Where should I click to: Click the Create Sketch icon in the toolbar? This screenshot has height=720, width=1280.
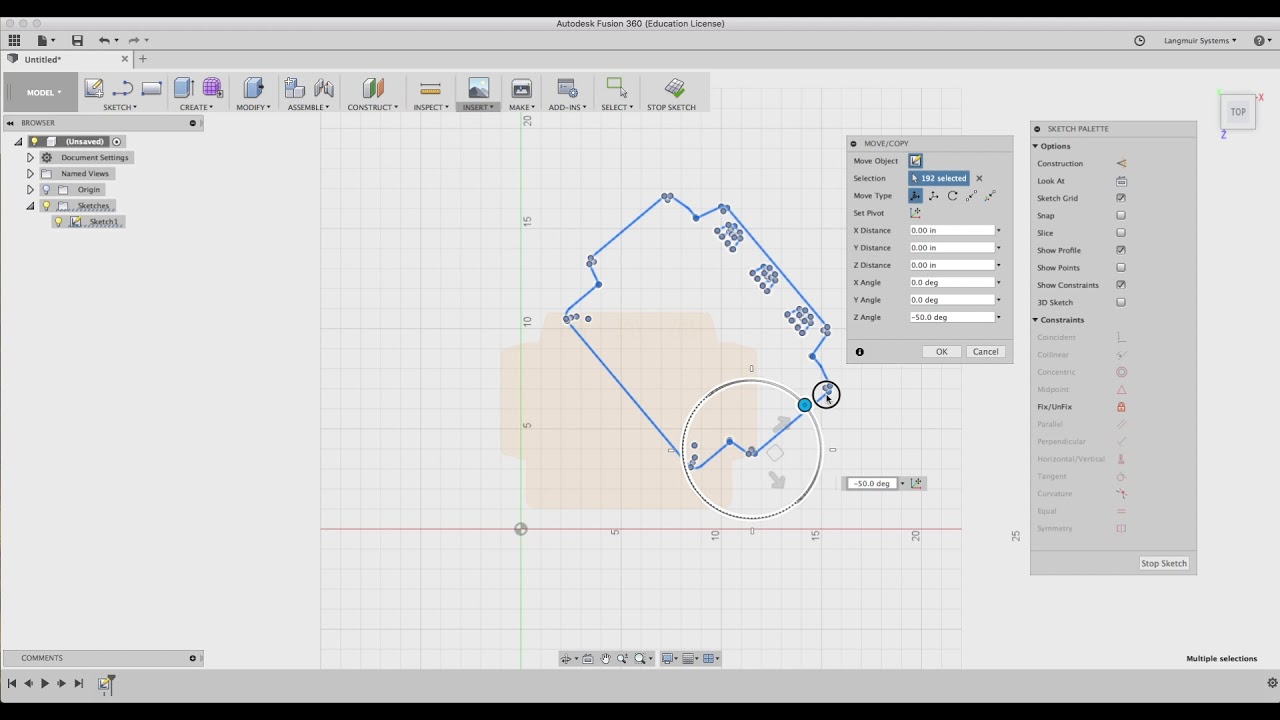tap(93, 88)
